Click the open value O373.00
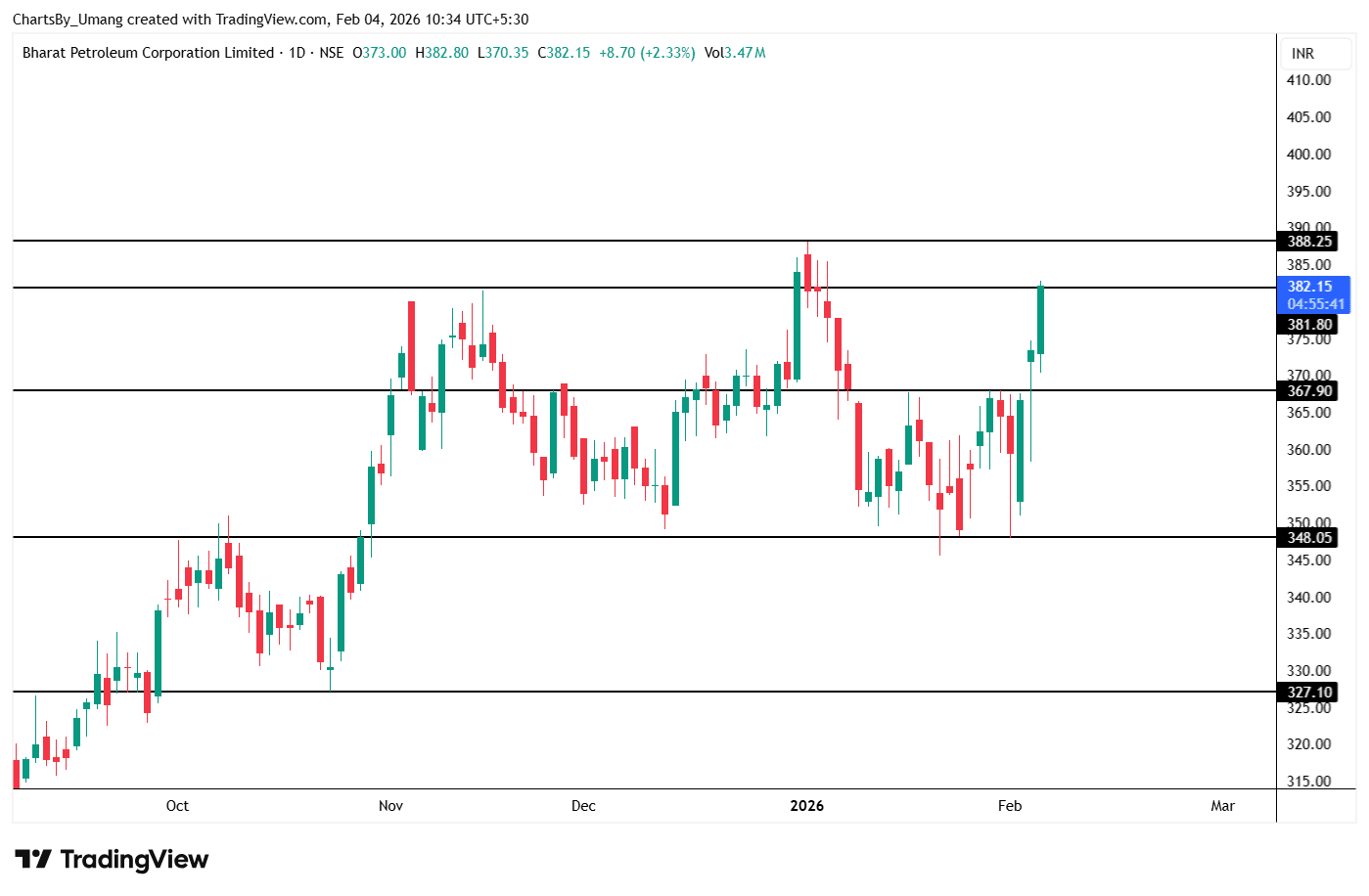 tap(379, 53)
